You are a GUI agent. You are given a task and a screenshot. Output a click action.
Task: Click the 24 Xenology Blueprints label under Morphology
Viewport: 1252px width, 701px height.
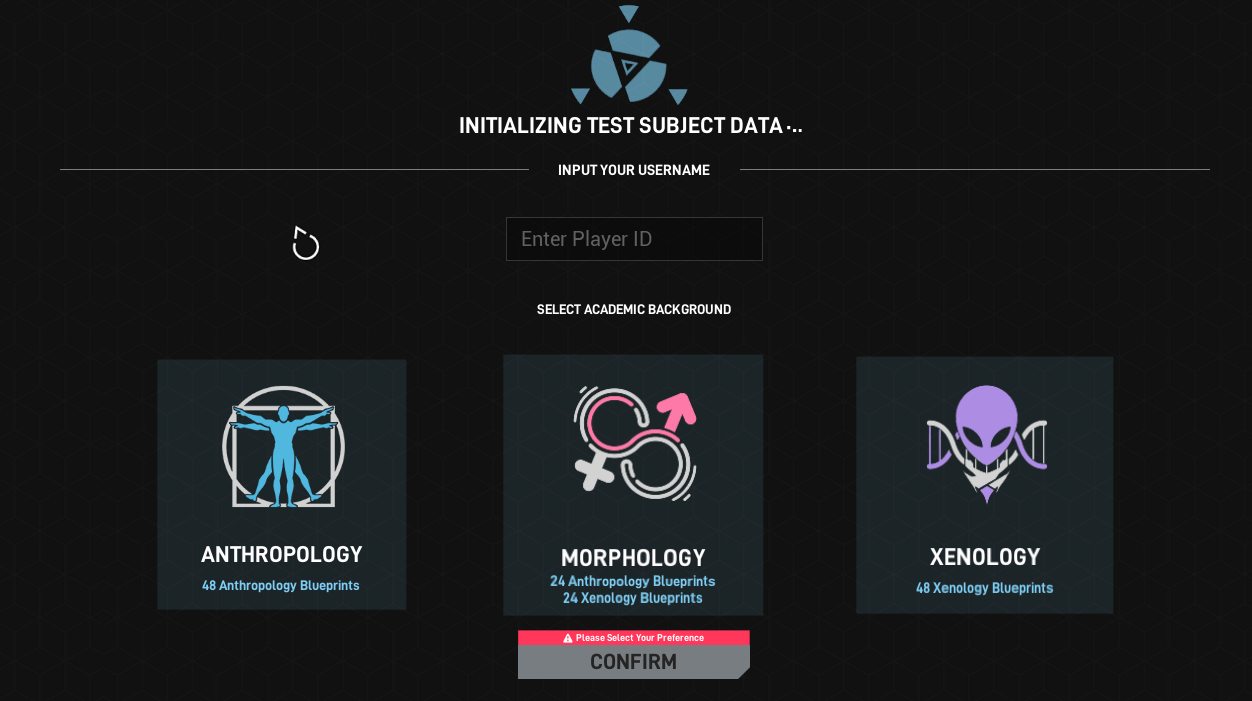633,597
